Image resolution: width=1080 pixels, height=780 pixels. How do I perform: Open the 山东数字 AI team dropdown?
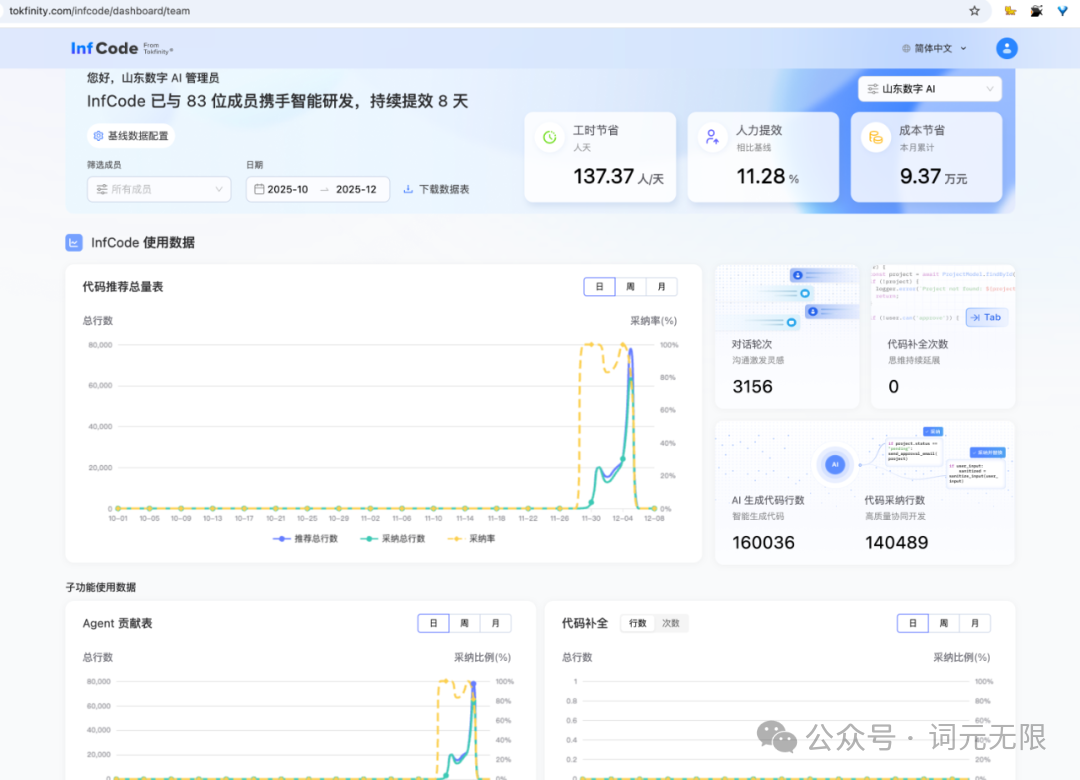[929, 89]
